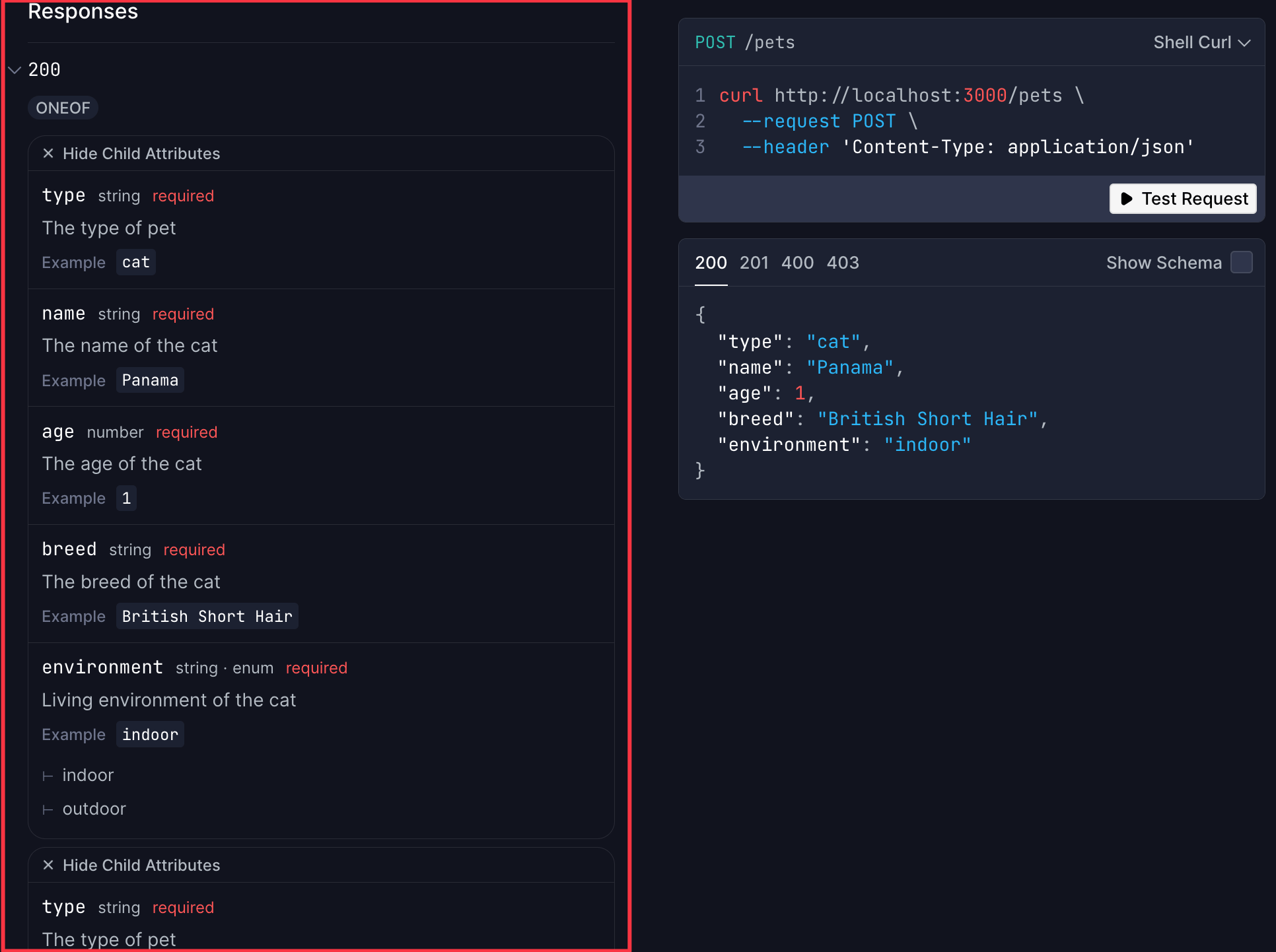The width and height of the screenshot is (1276, 952).
Task: Click the outdoor enum option
Action: coord(94,808)
